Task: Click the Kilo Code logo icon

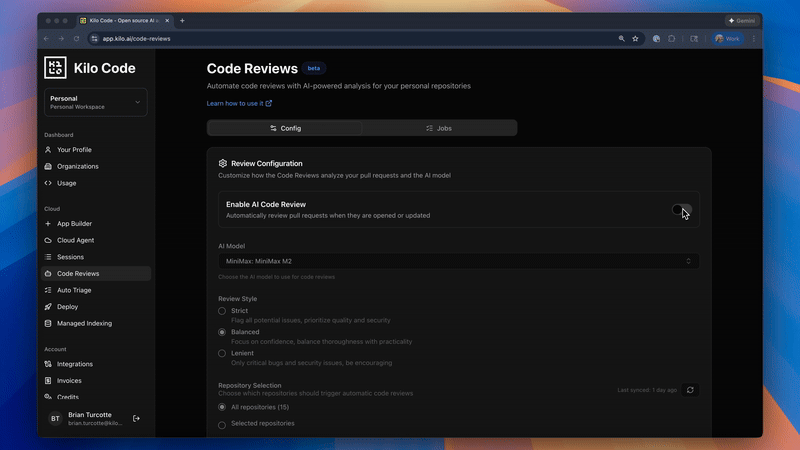Action: click(x=55, y=68)
